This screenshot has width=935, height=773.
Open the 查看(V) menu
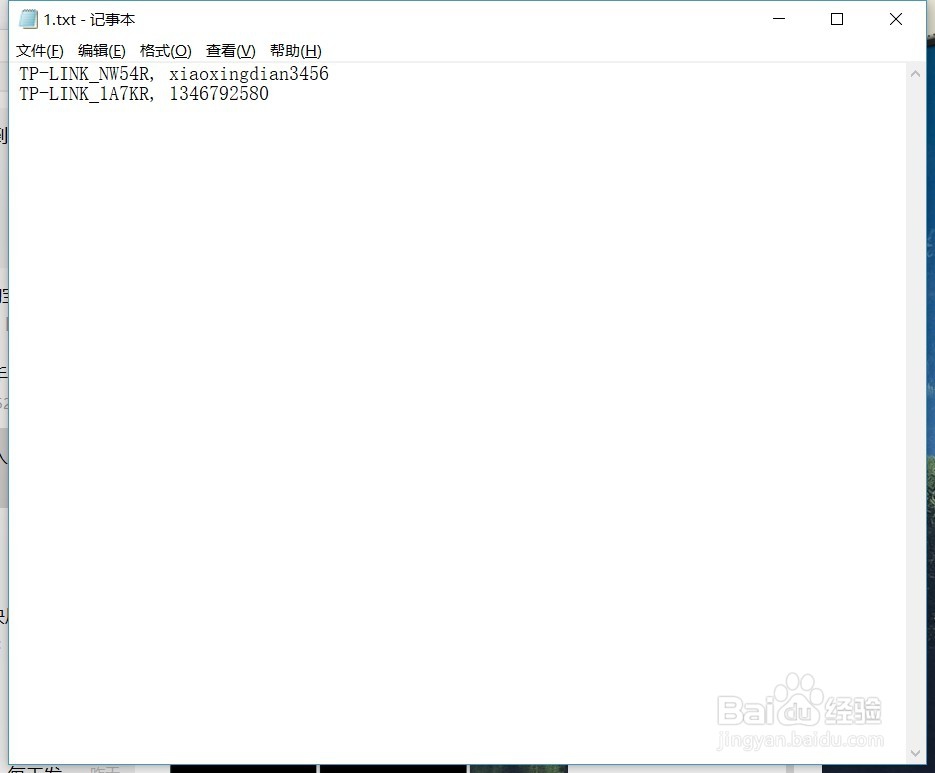228,51
